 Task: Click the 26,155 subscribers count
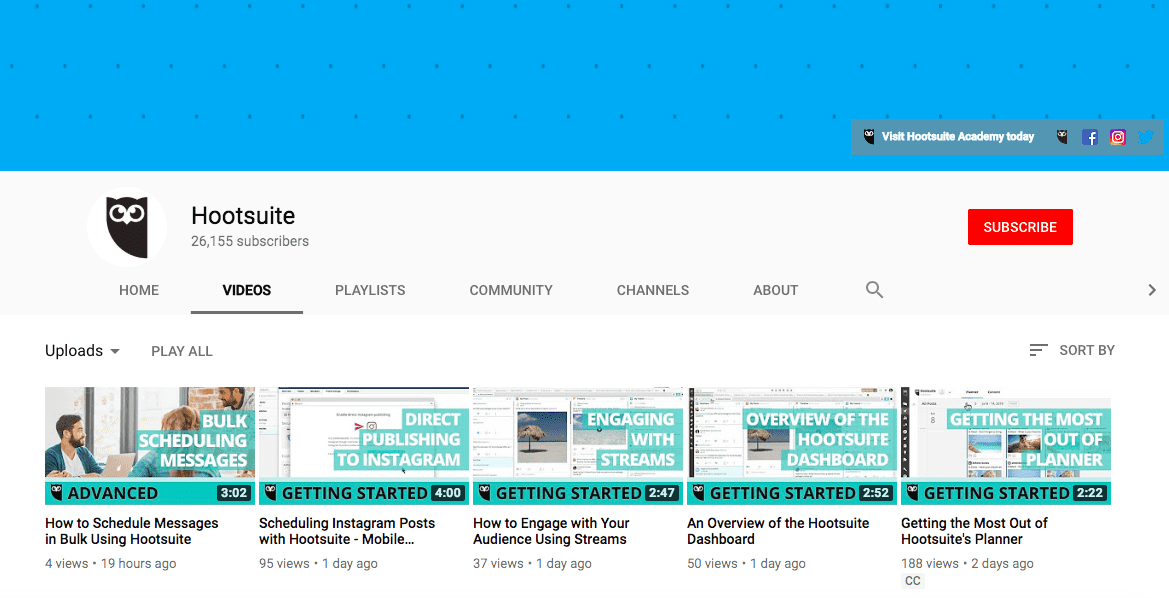250,242
